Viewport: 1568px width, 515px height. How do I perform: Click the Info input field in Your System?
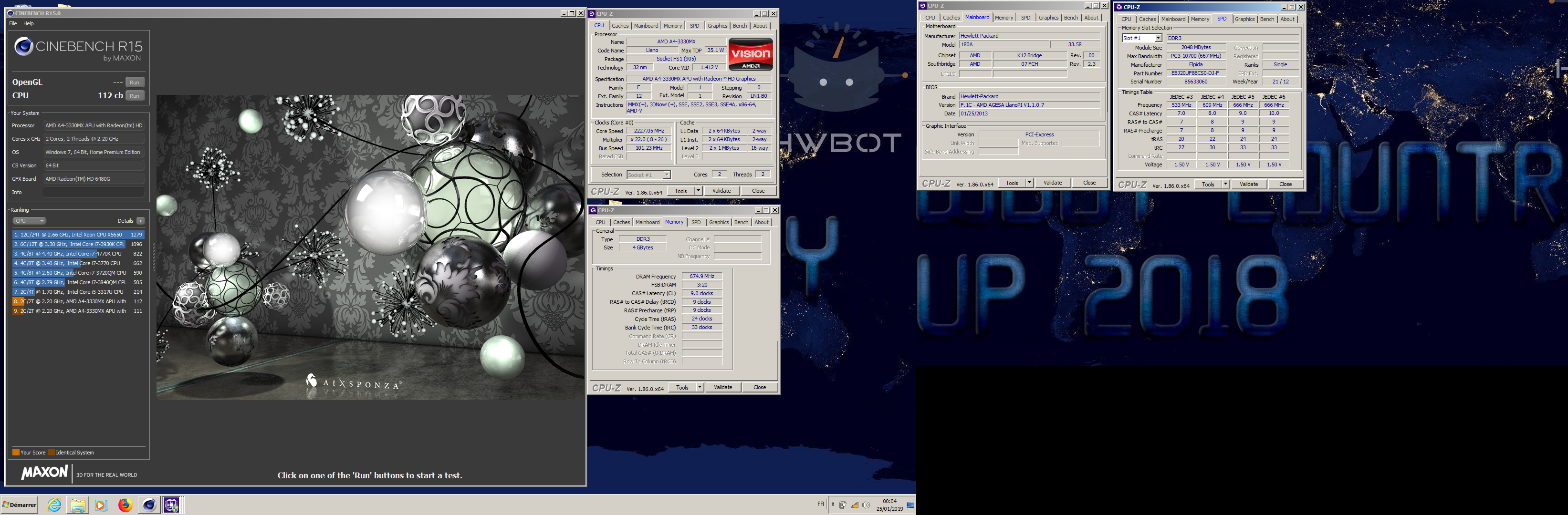coord(94,192)
